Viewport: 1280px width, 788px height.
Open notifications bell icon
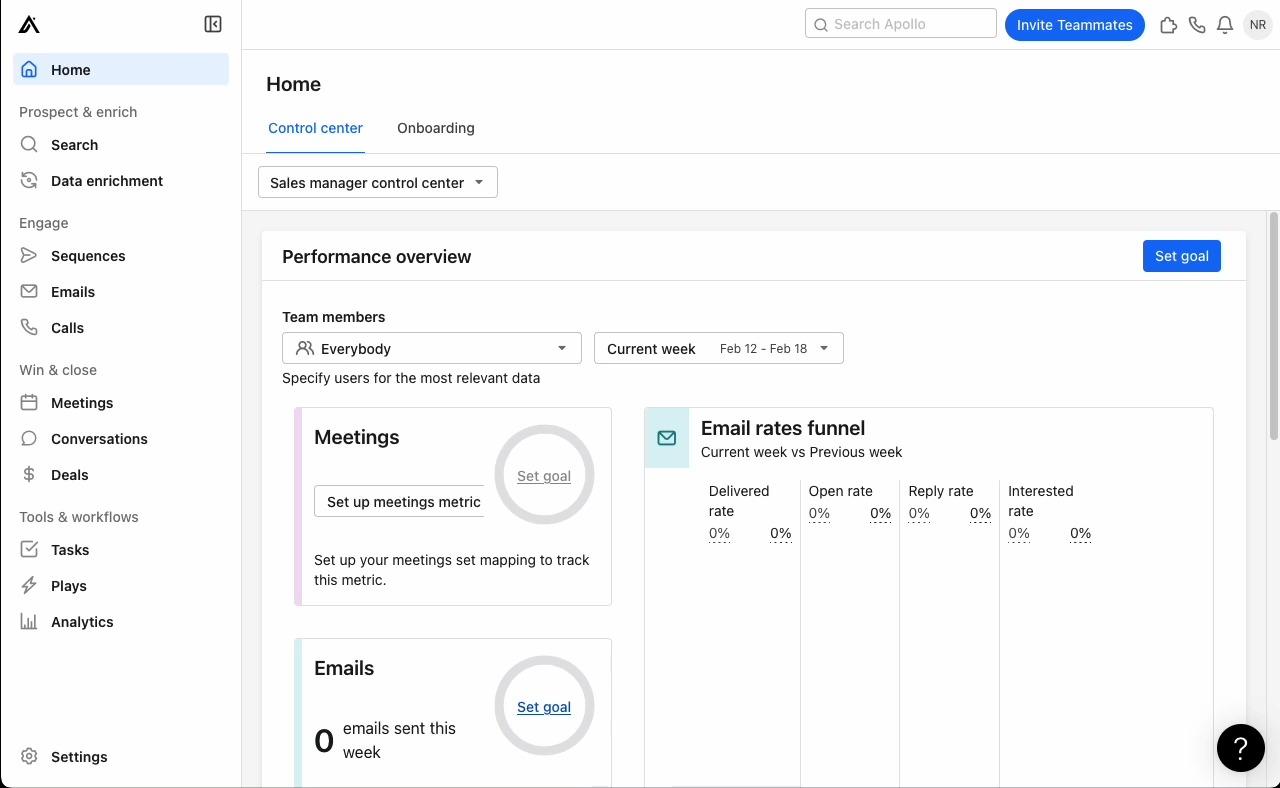pos(1225,25)
